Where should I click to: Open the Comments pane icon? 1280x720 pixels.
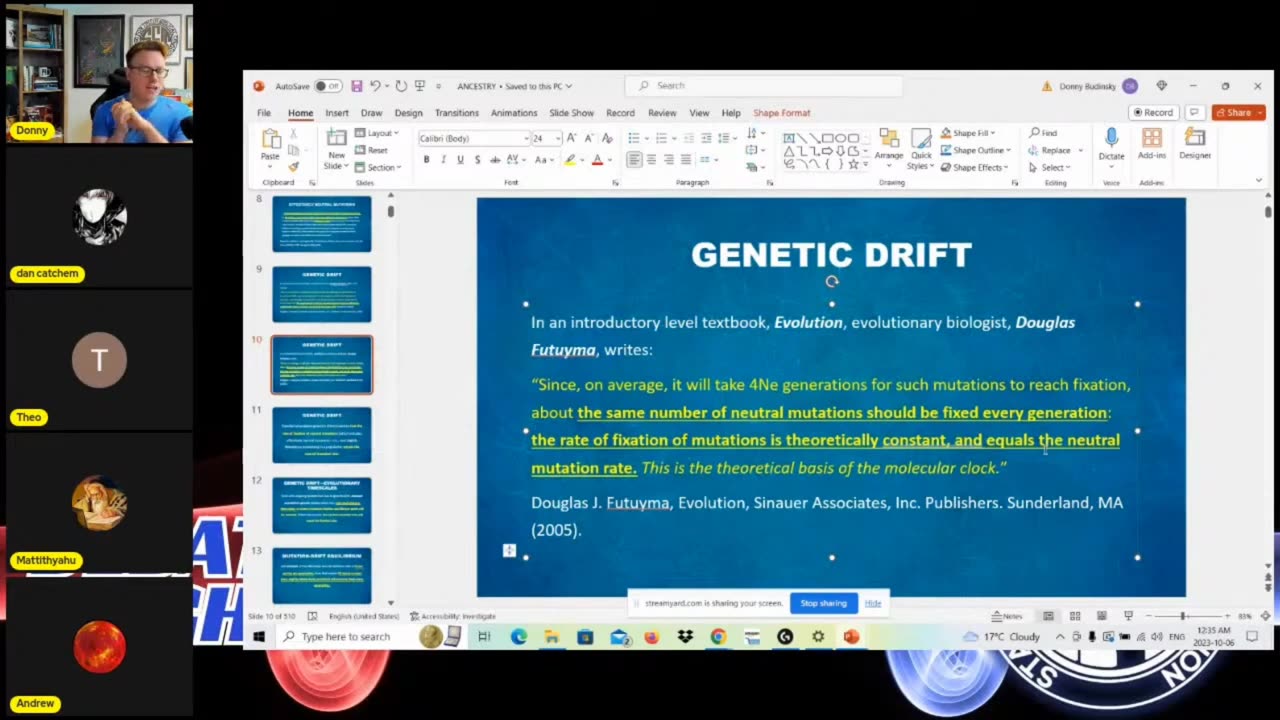coord(1194,113)
